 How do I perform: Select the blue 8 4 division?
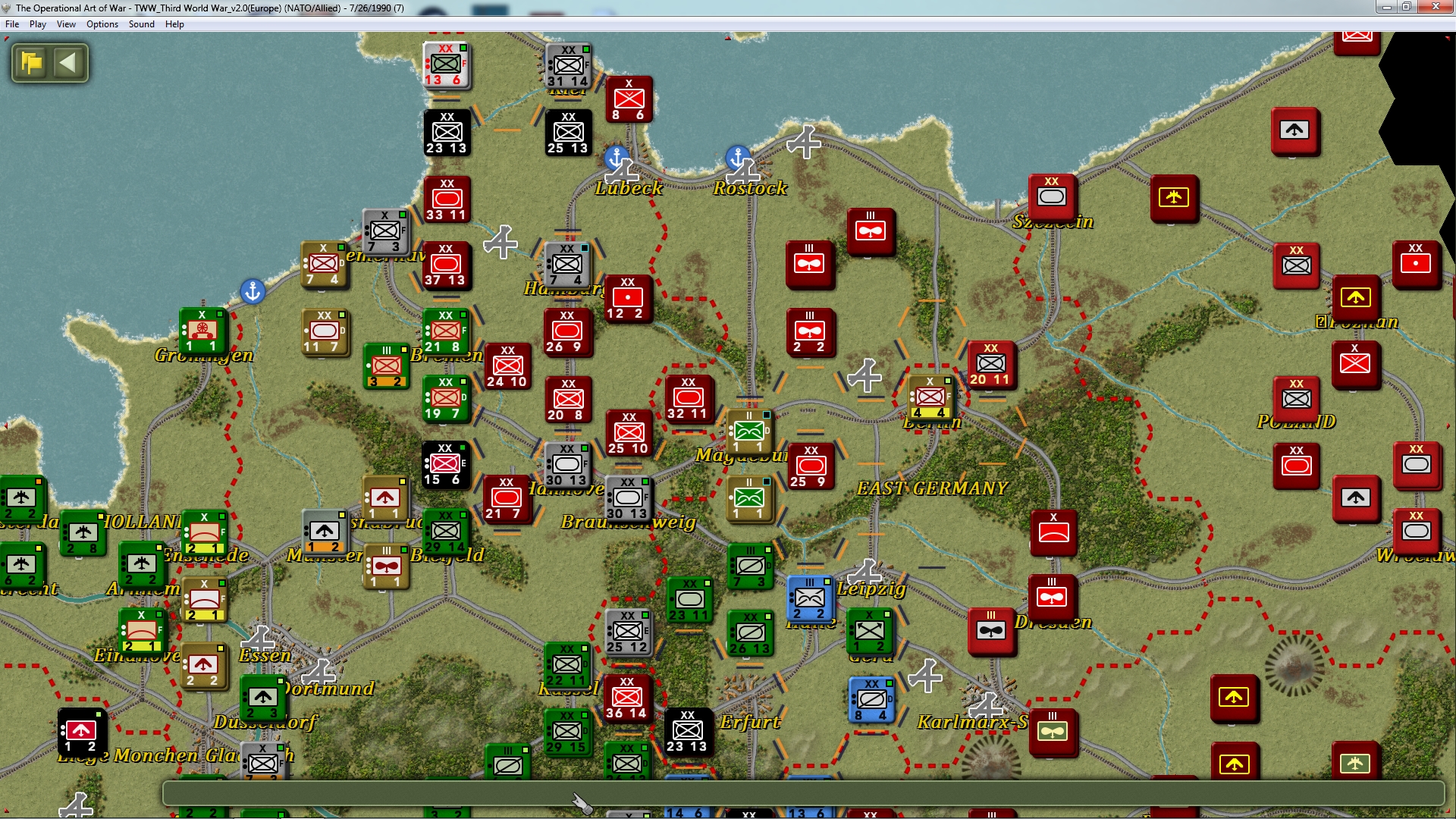point(871,699)
